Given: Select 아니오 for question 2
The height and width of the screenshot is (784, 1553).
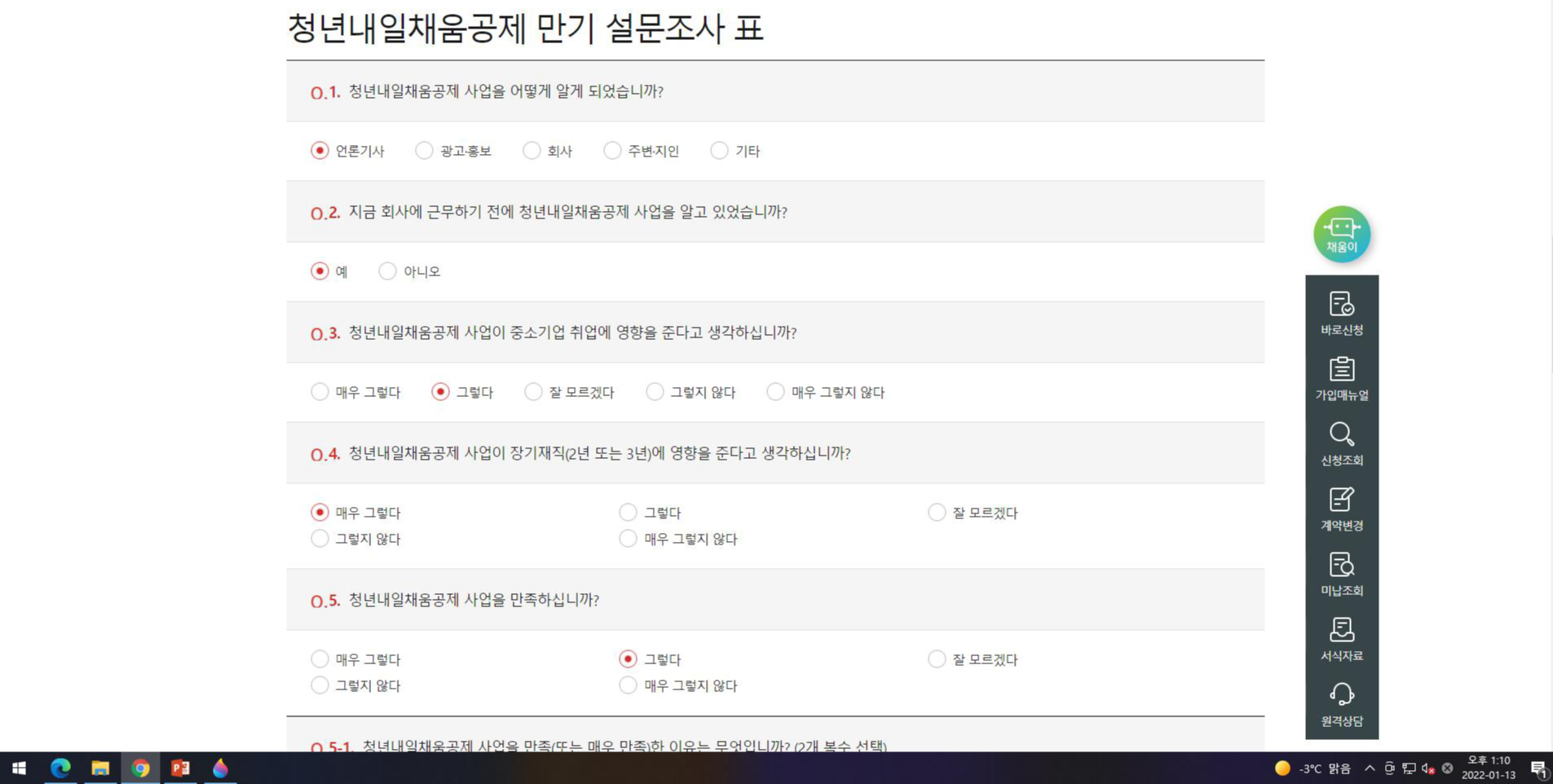Looking at the screenshot, I should pos(387,271).
